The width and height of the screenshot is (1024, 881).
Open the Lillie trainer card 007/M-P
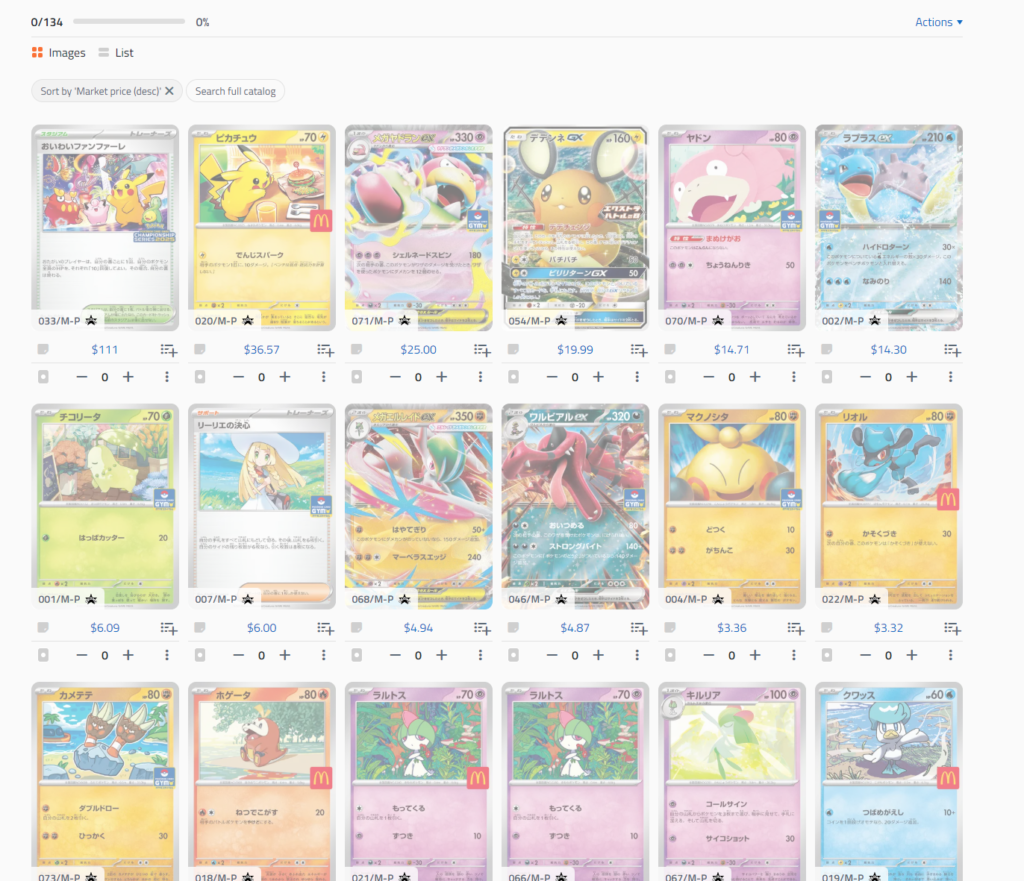coord(262,506)
